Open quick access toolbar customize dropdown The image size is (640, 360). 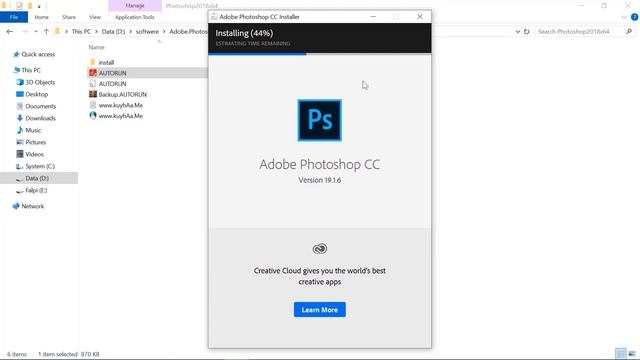pyautogui.click(x=39, y=6)
